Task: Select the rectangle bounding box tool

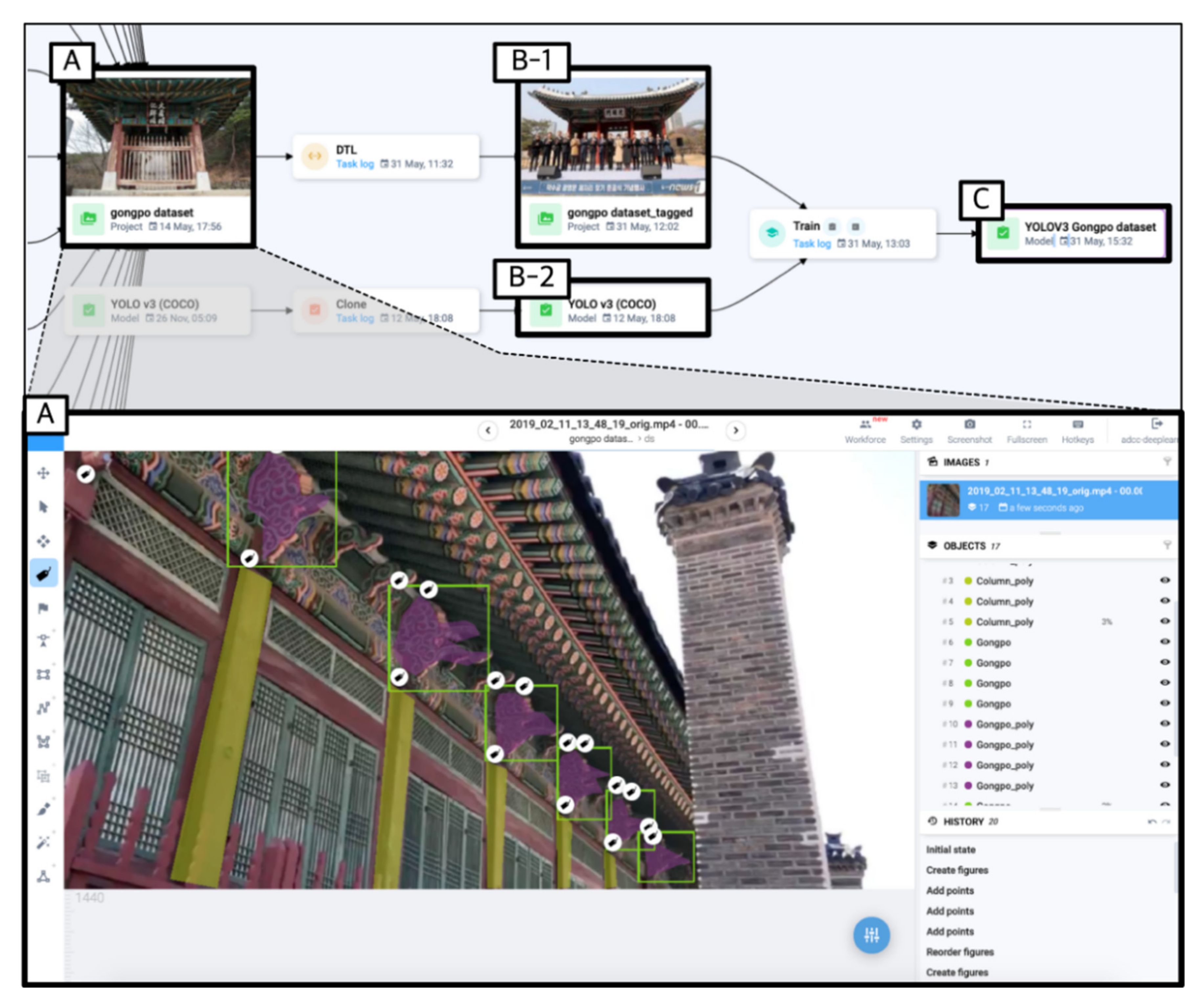Action: point(44,674)
